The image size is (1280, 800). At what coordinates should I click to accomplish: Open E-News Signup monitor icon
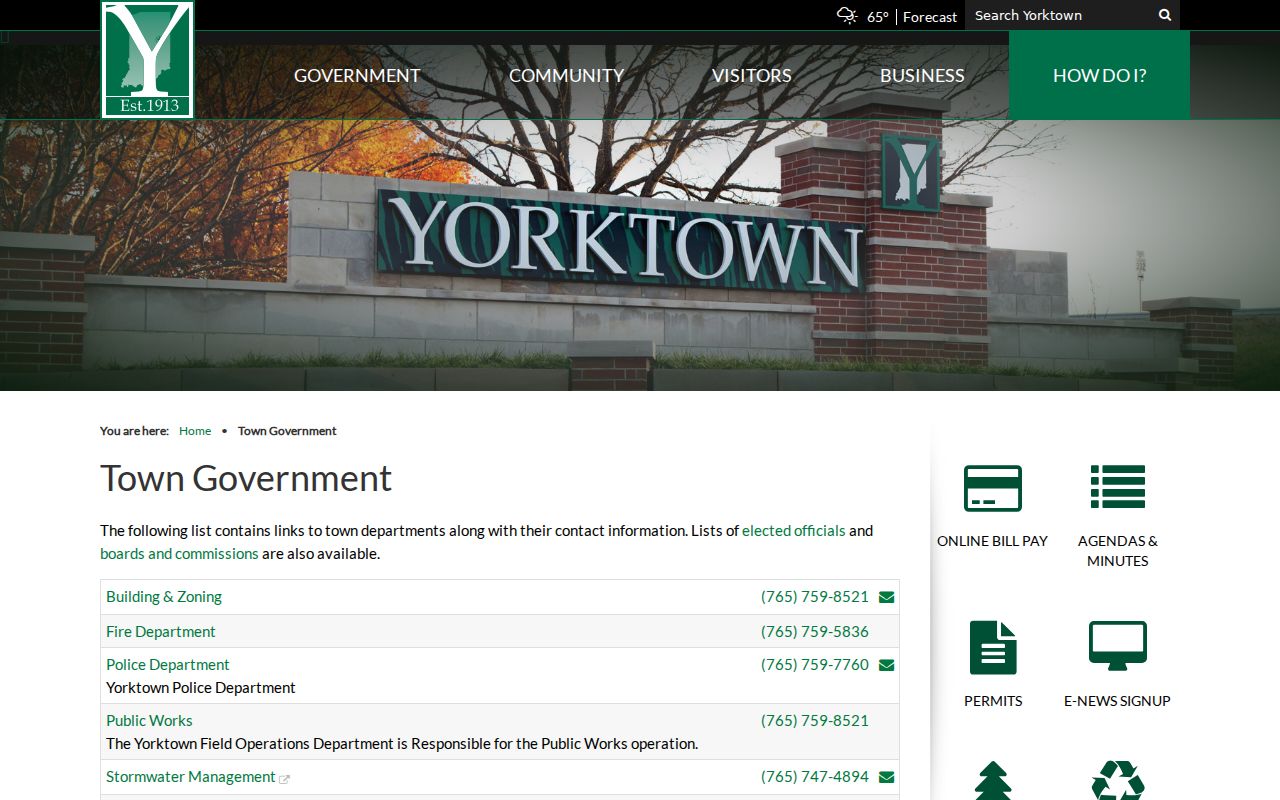coord(1118,646)
